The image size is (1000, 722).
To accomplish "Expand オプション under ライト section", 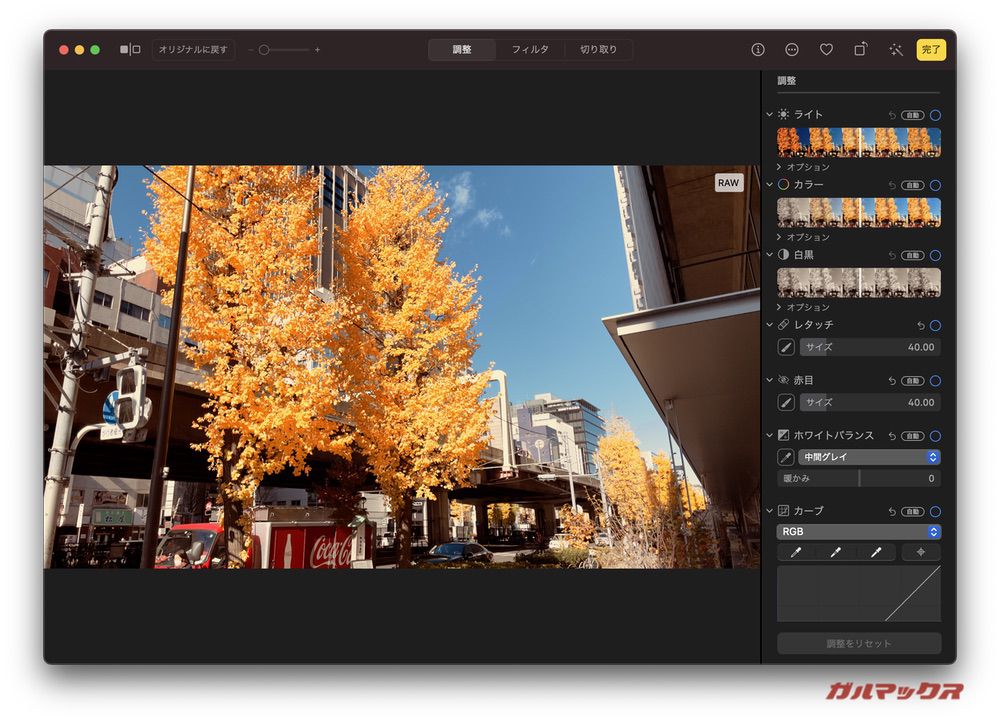I will [x=806, y=167].
